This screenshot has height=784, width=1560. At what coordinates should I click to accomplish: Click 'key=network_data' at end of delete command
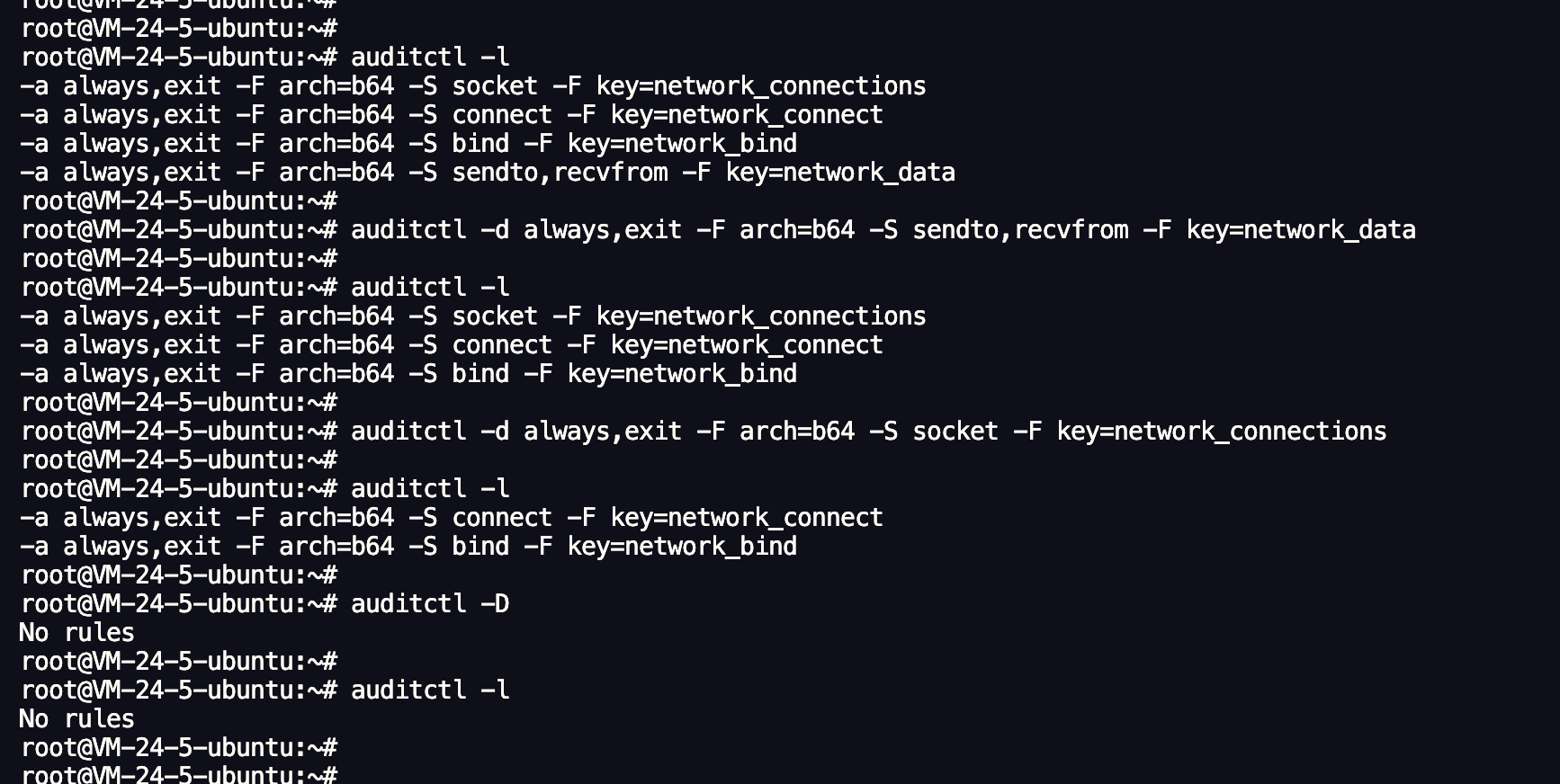[1301, 230]
